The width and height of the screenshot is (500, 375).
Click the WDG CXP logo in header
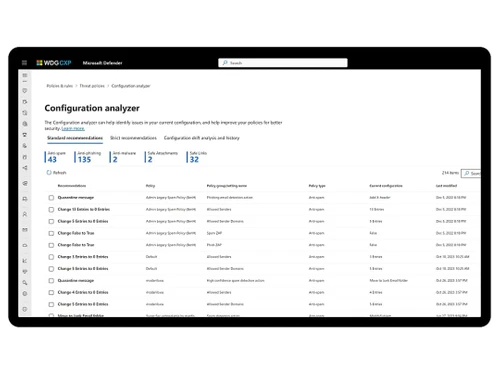54,63
